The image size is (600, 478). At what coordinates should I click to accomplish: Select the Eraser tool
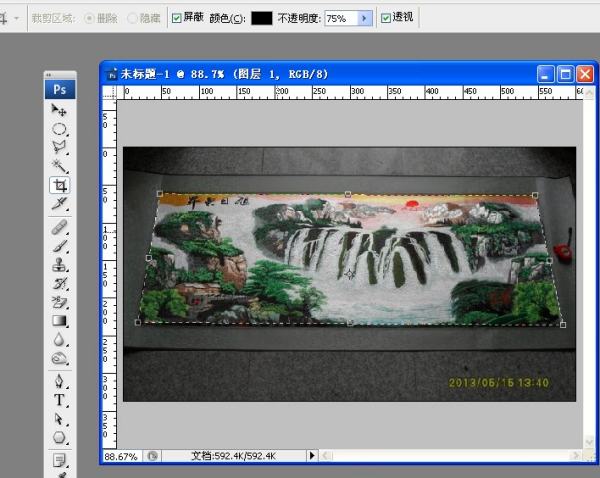tap(59, 302)
